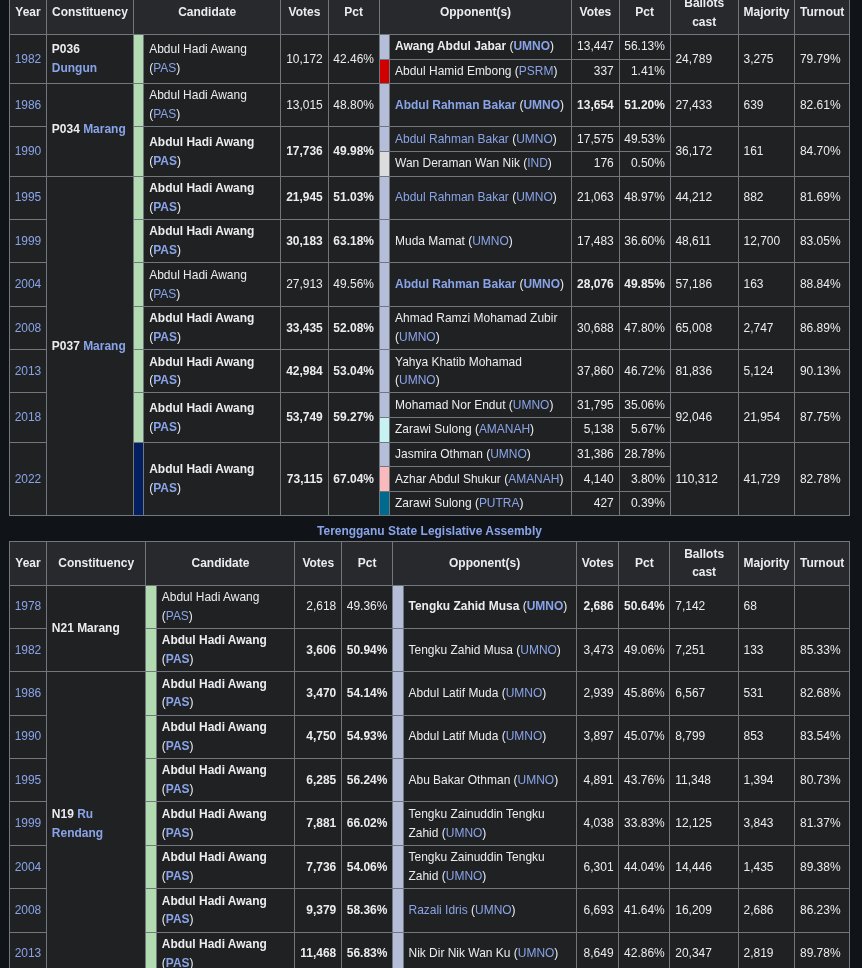Open the 2013 state election year link

[x=28, y=953]
